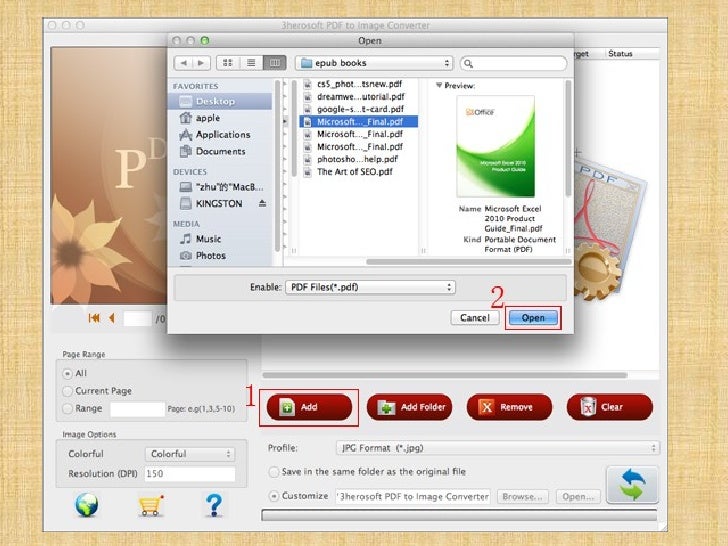Select the Customize output radio option

[274, 496]
